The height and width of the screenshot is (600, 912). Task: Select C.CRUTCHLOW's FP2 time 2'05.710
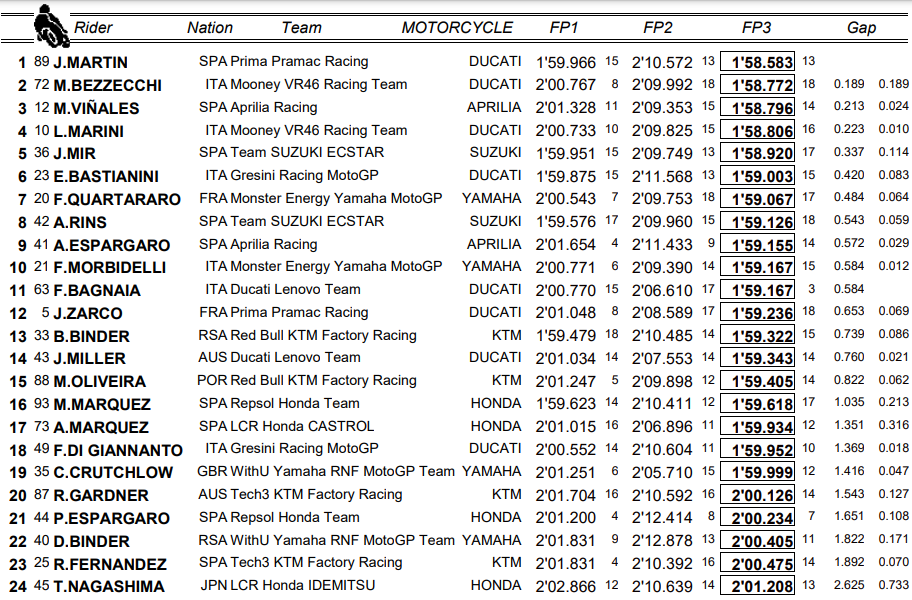click(663, 472)
